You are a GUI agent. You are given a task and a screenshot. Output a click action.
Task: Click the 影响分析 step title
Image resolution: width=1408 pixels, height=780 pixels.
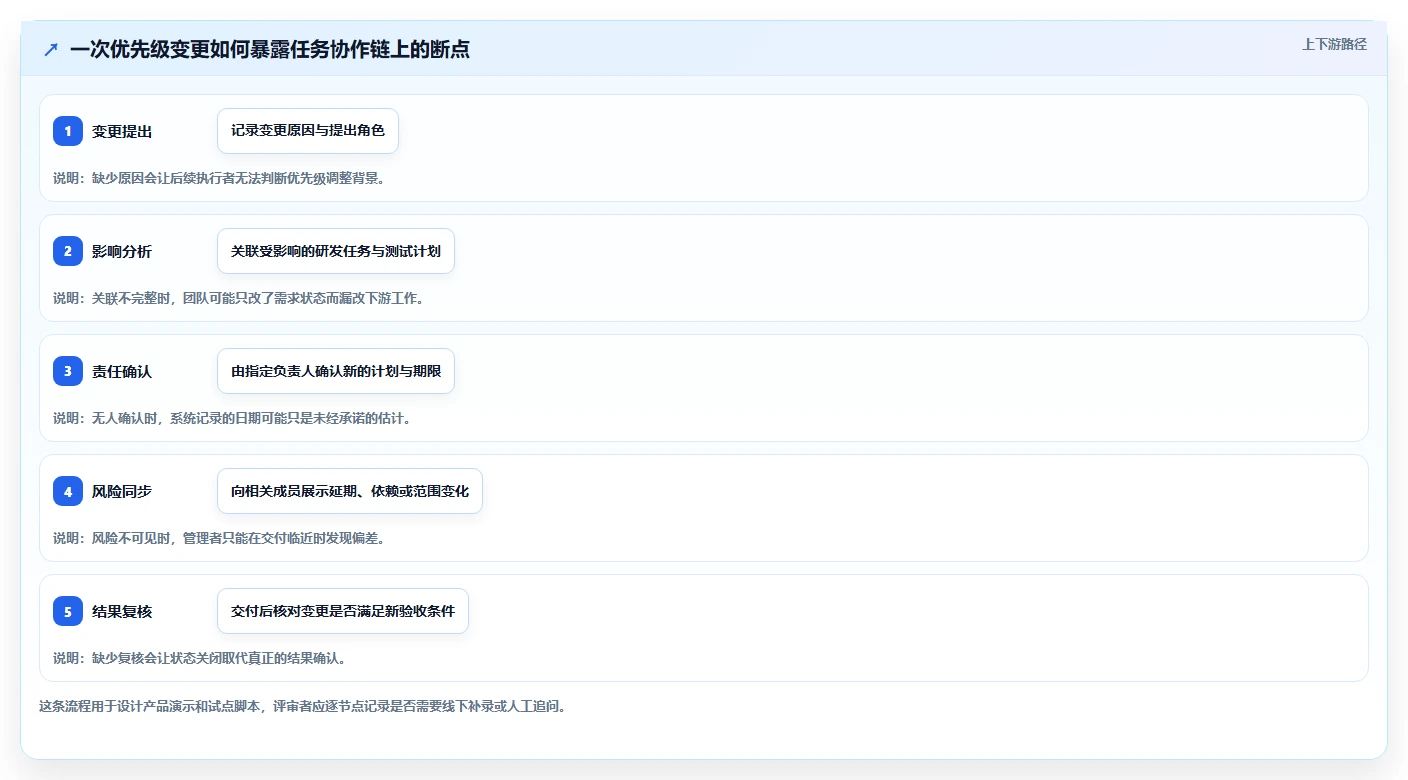pos(122,251)
